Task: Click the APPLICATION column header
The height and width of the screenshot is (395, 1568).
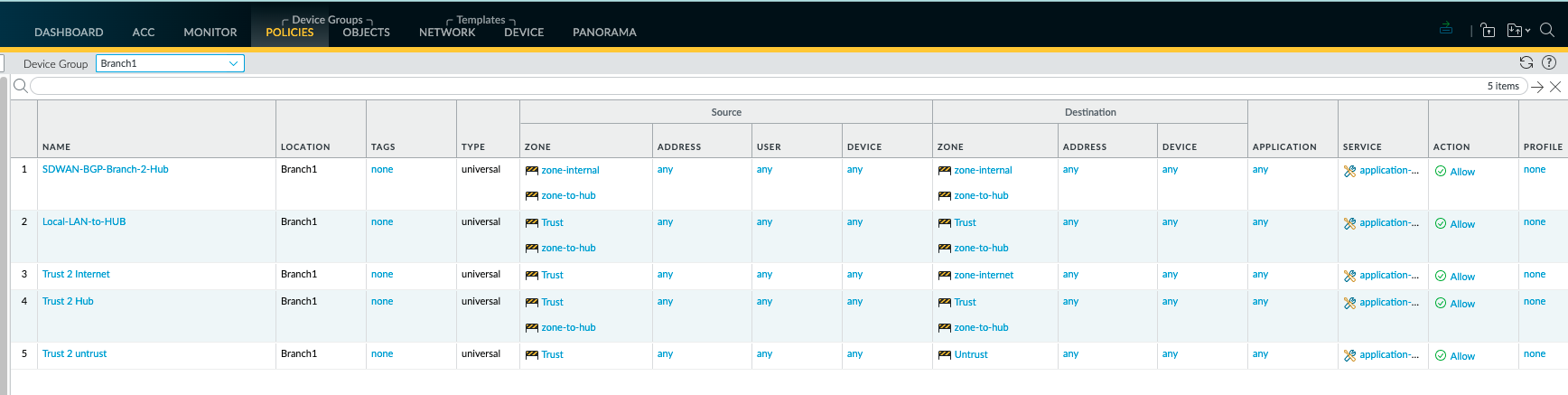Action: point(1284,146)
